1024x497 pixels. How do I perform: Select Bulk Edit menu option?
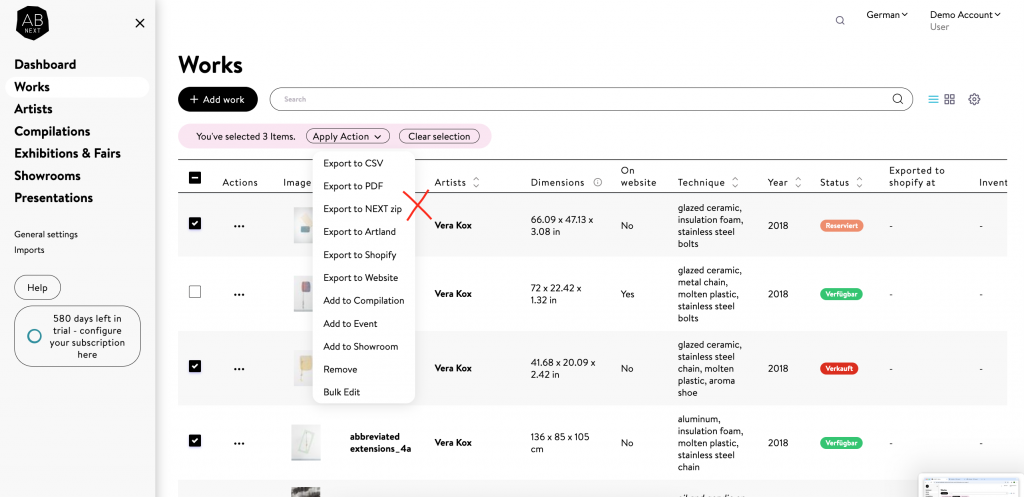[341, 392]
